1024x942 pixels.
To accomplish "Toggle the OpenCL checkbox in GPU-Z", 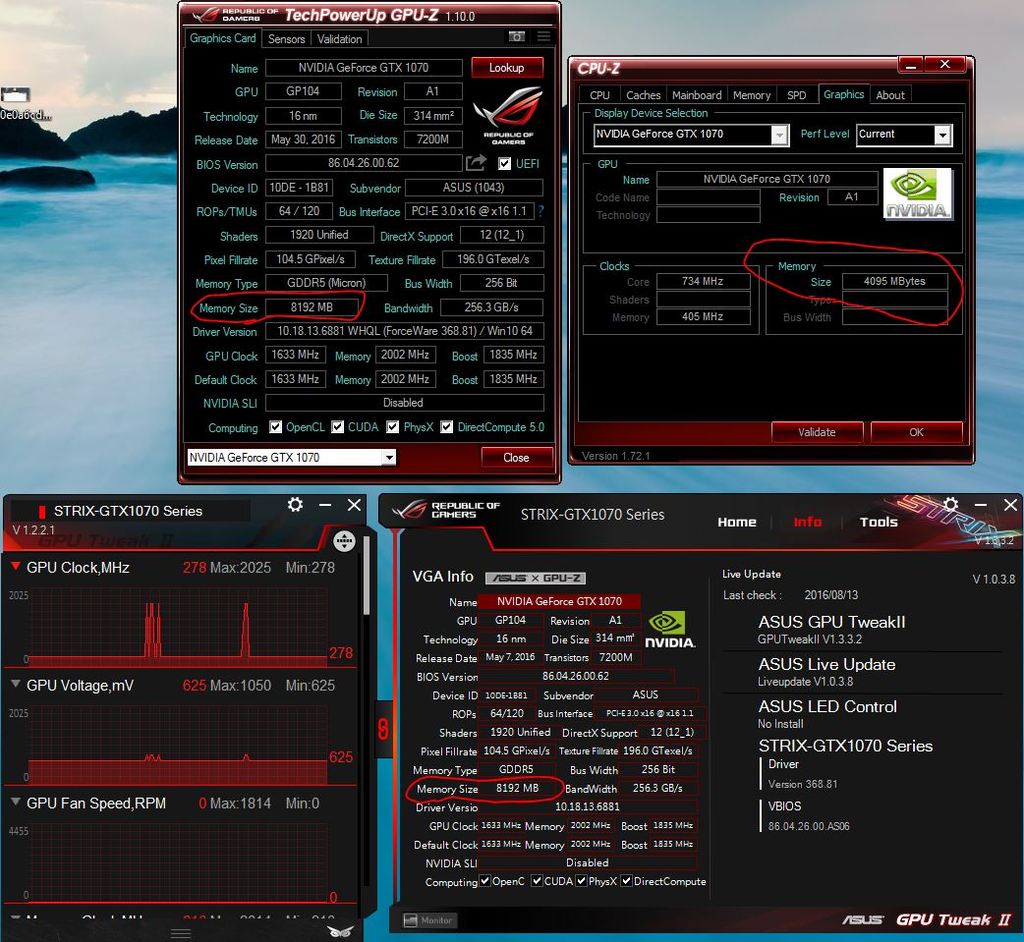I will 276,427.
